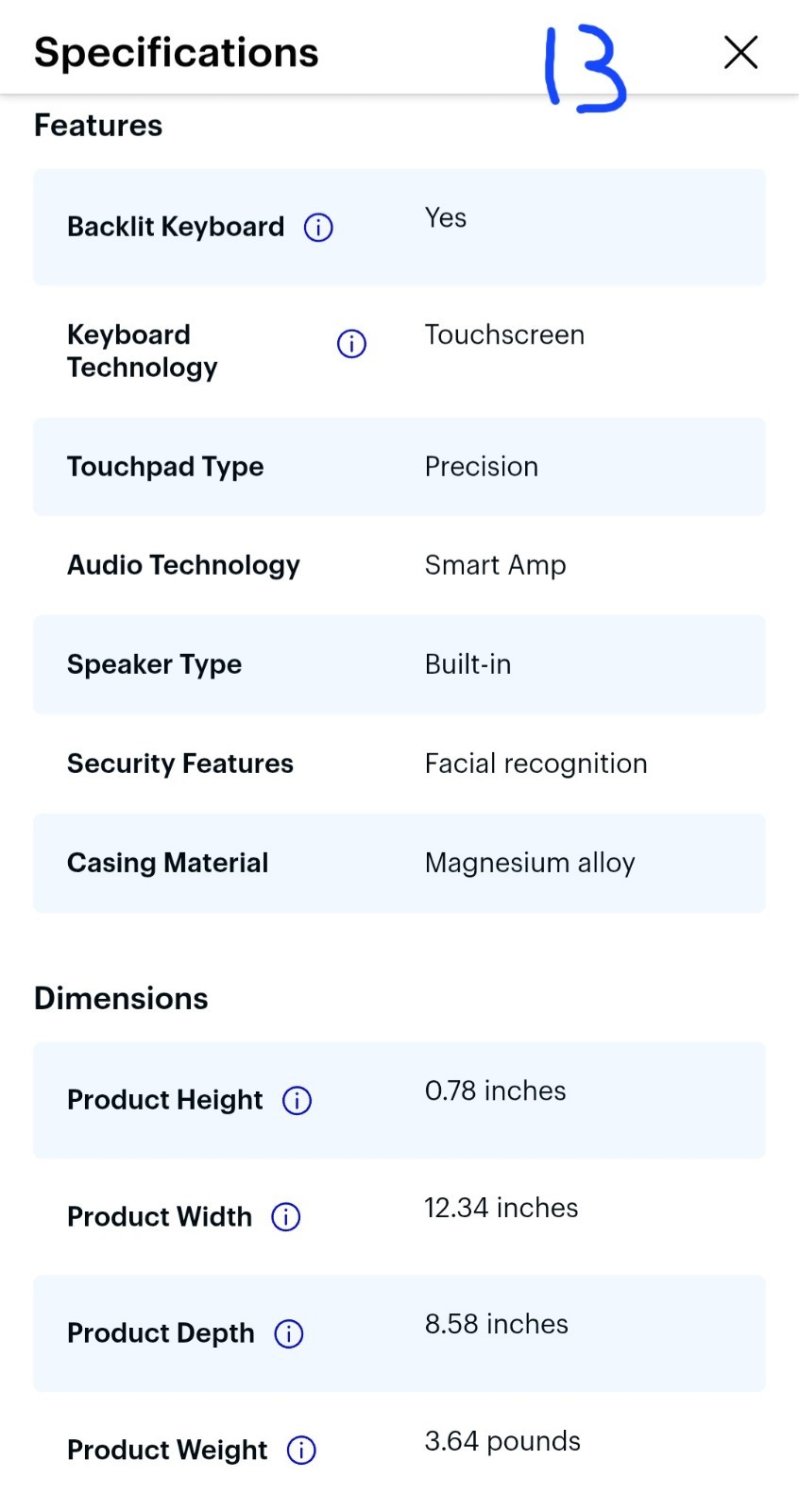The image size is (799, 1512).
Task: View info tooltip for Product Weight
Action: click(300, 1450)
